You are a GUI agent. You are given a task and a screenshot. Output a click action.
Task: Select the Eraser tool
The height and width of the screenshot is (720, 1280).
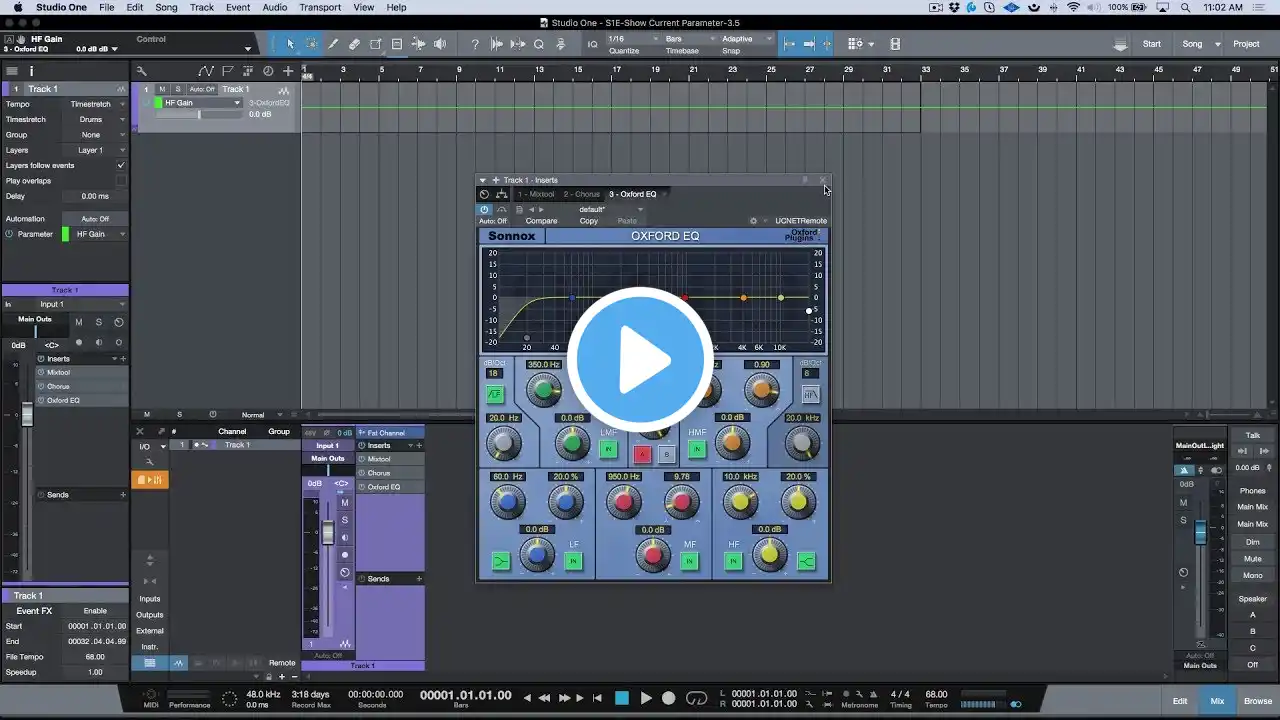click(x=354, y=44)
